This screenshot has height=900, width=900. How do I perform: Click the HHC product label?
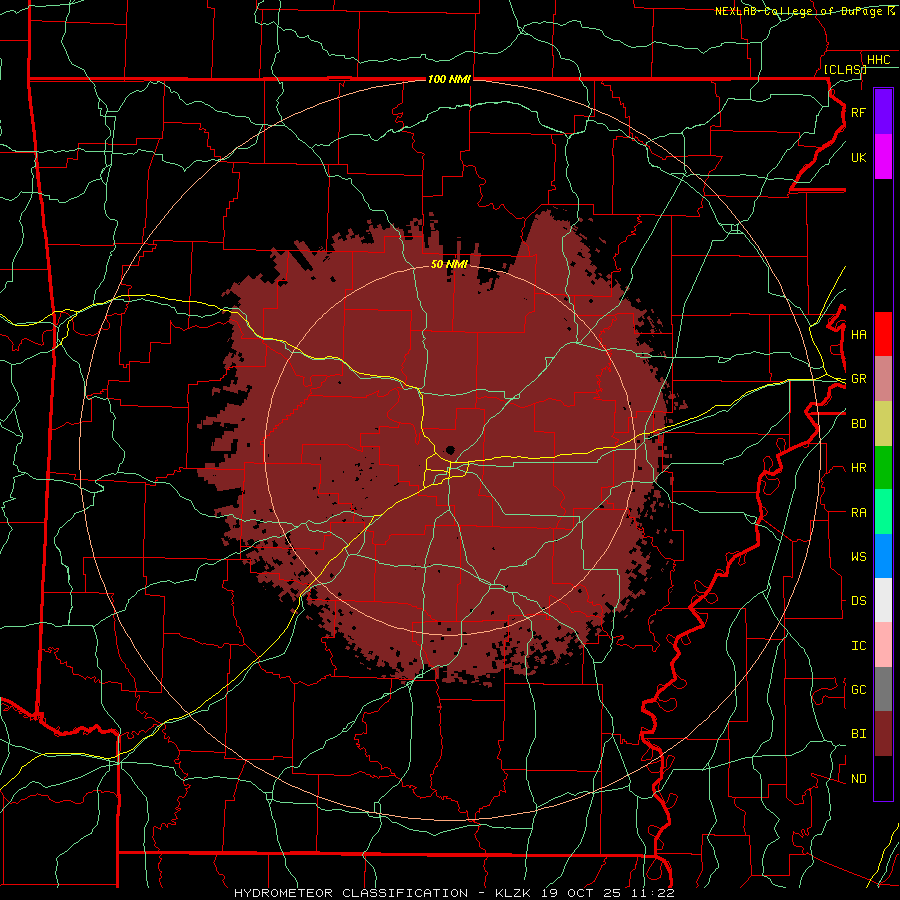(878, 60)
